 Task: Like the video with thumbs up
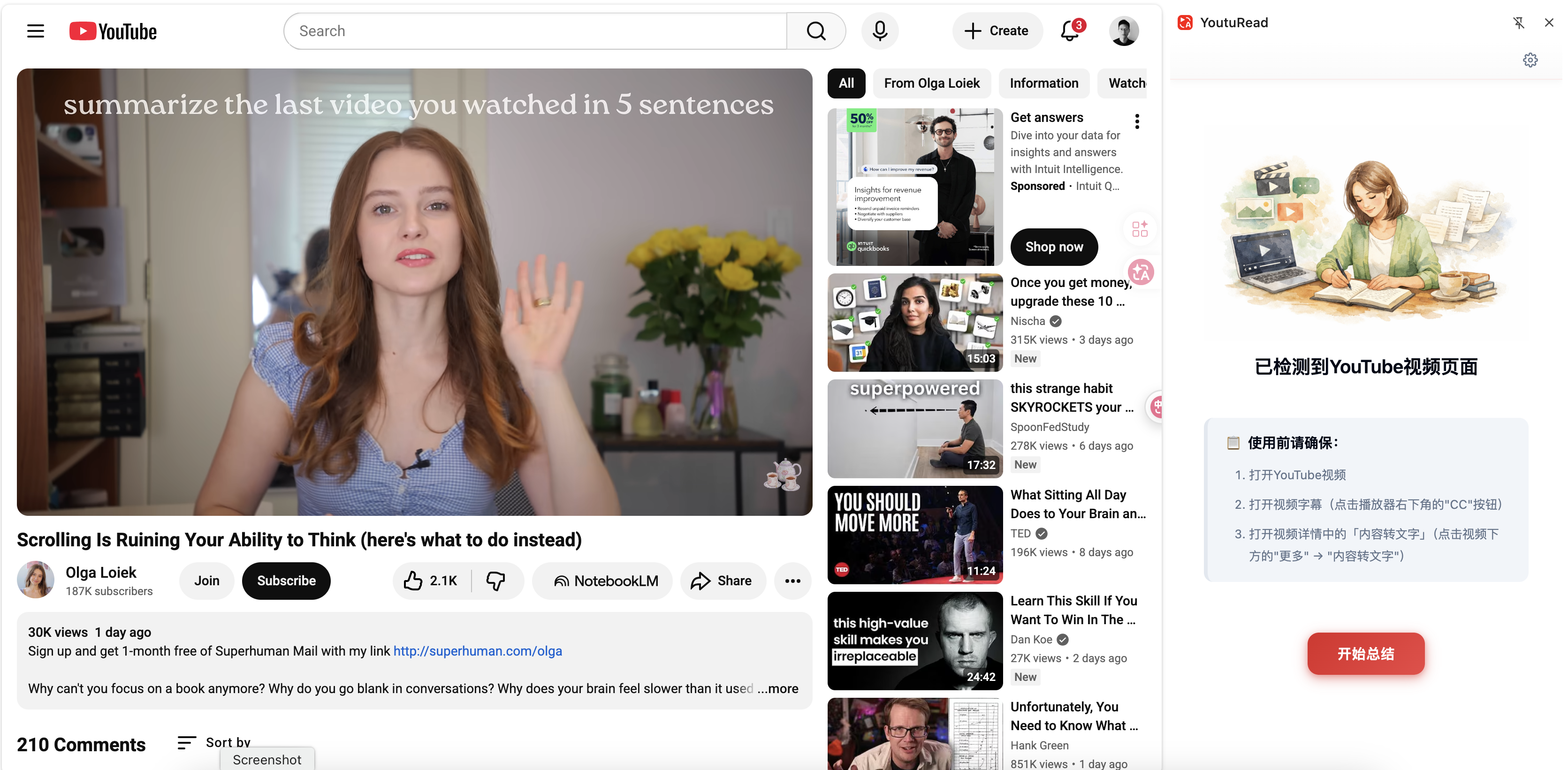[x=432, y=581]
